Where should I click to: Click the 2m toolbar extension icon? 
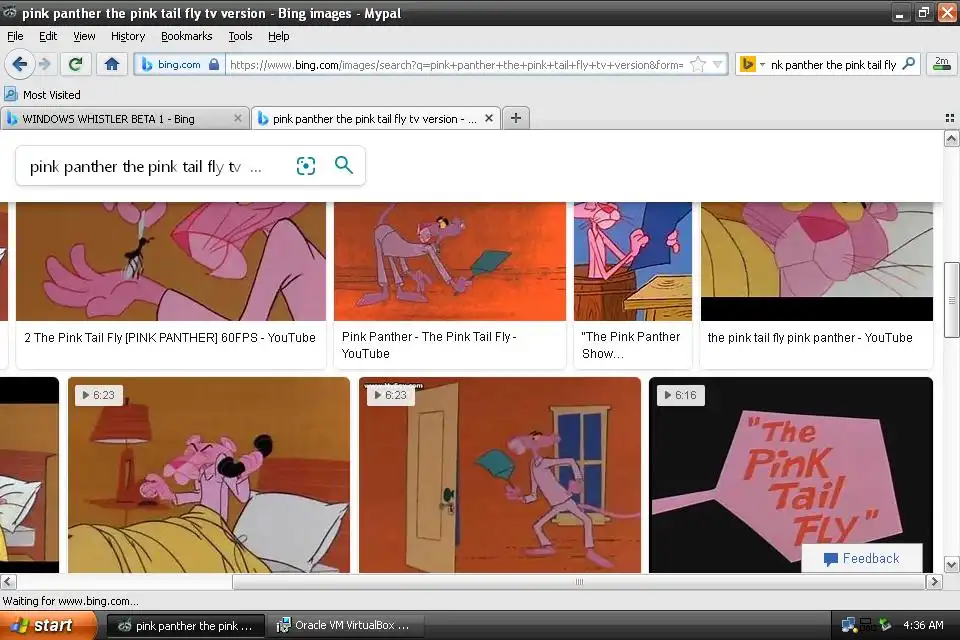(x=942, y=64)
